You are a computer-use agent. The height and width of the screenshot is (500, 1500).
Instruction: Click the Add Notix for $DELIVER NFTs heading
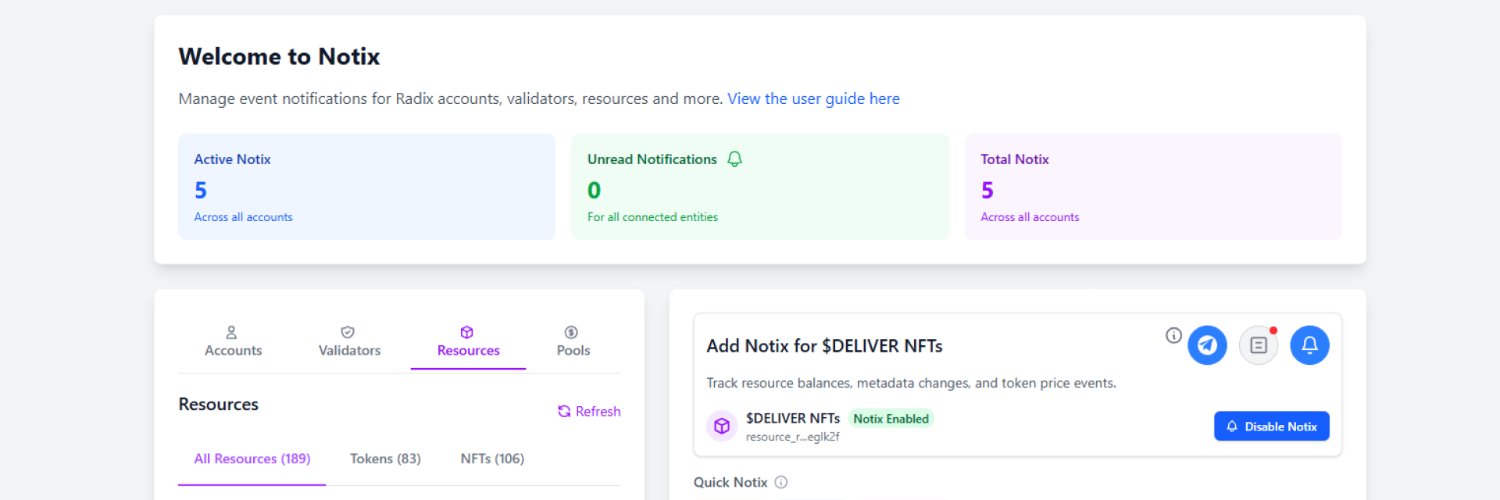pos(824,346)
